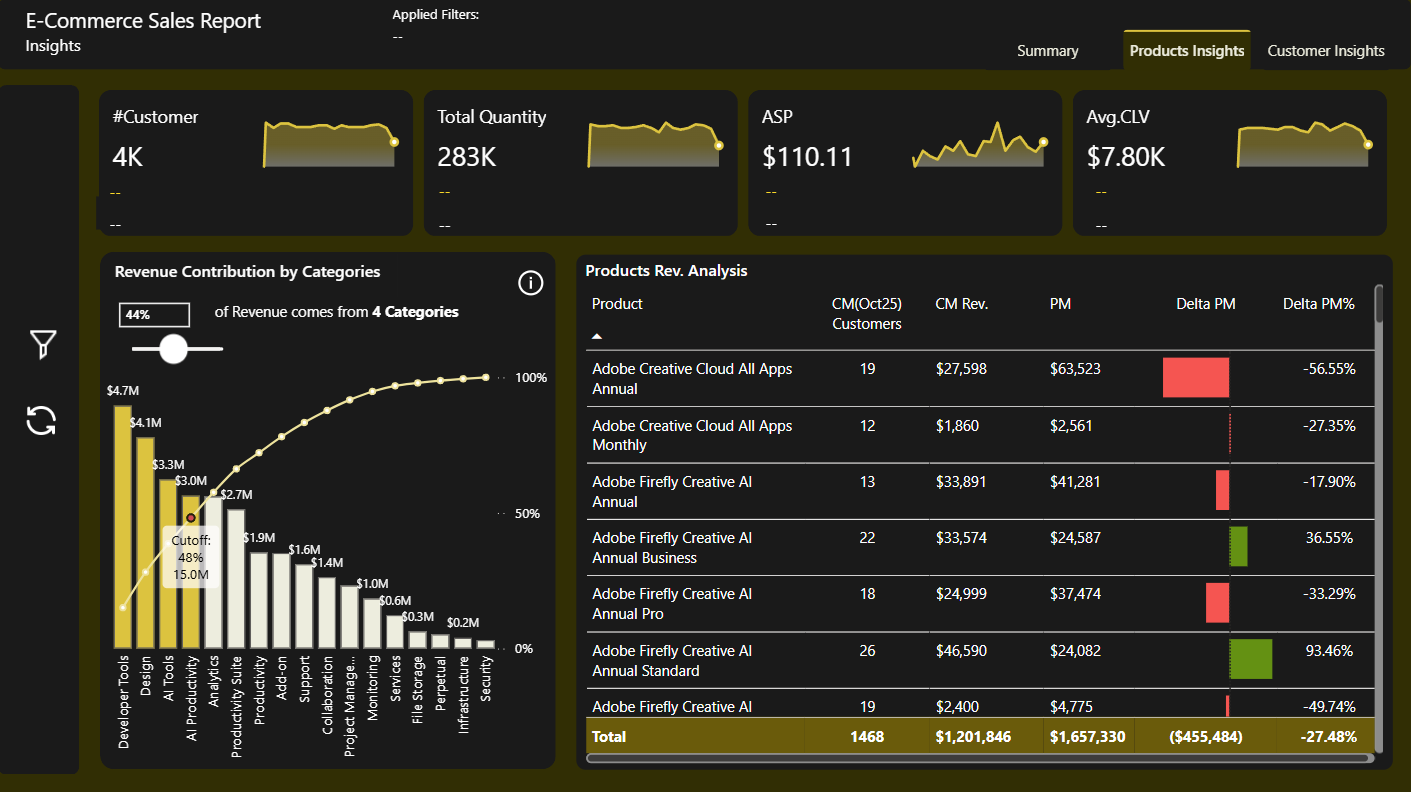Sort by the Product column header

[x=617, y=304]
